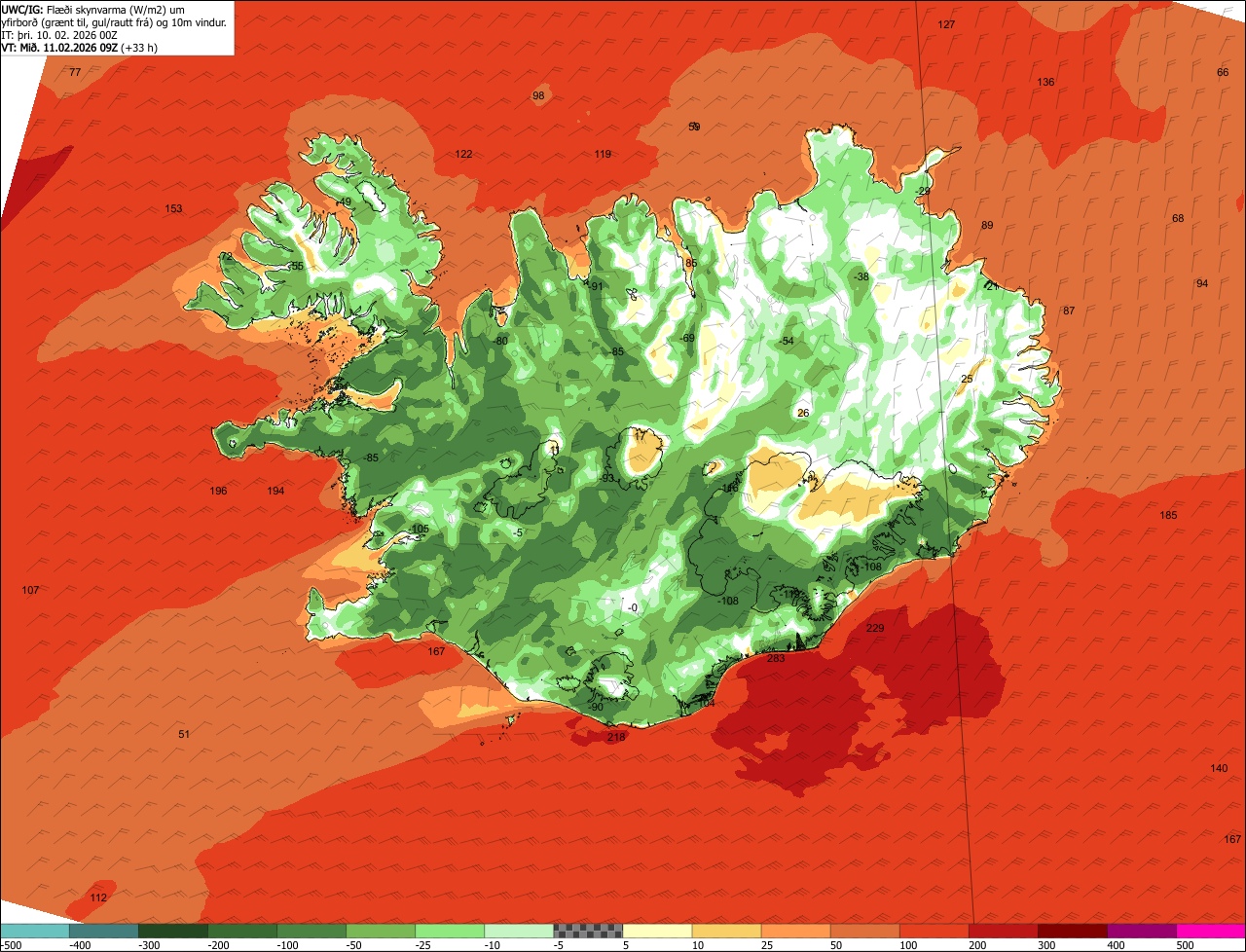Image resolution: width=1246 pixels, height=952 pixels.
Task: Click the map value '-93' in central highlands
Action: tap(607, 479)
